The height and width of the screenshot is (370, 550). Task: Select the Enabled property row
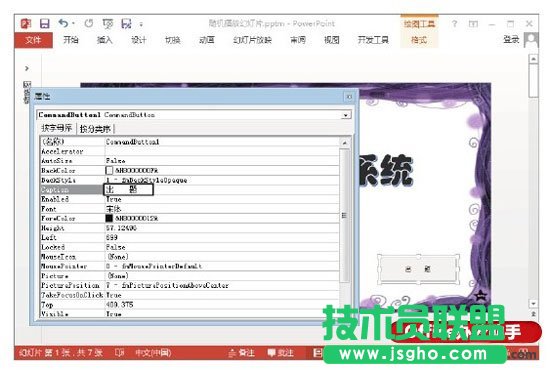coord(190,199)
